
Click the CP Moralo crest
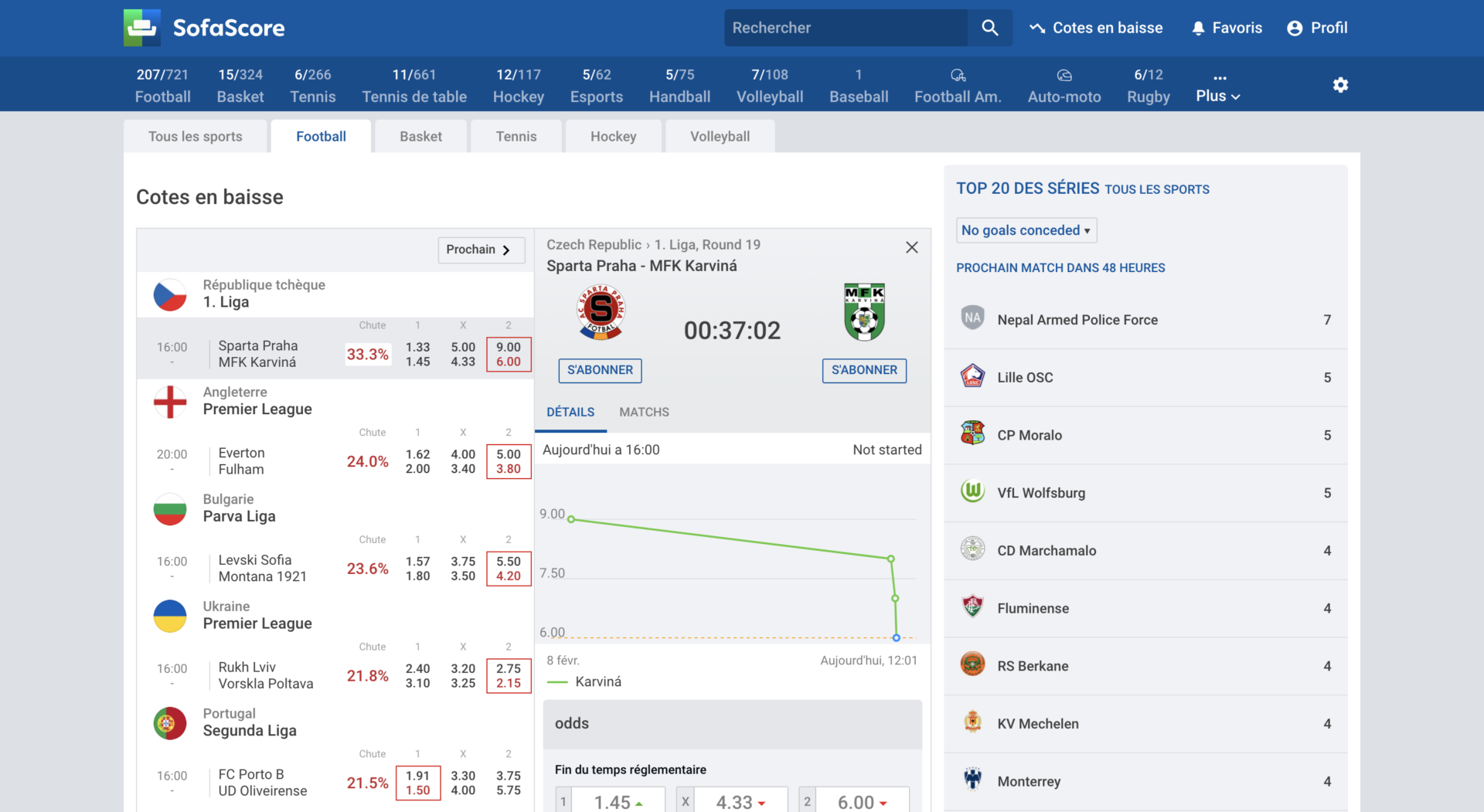pyautogui.click(x=972, y=434)
